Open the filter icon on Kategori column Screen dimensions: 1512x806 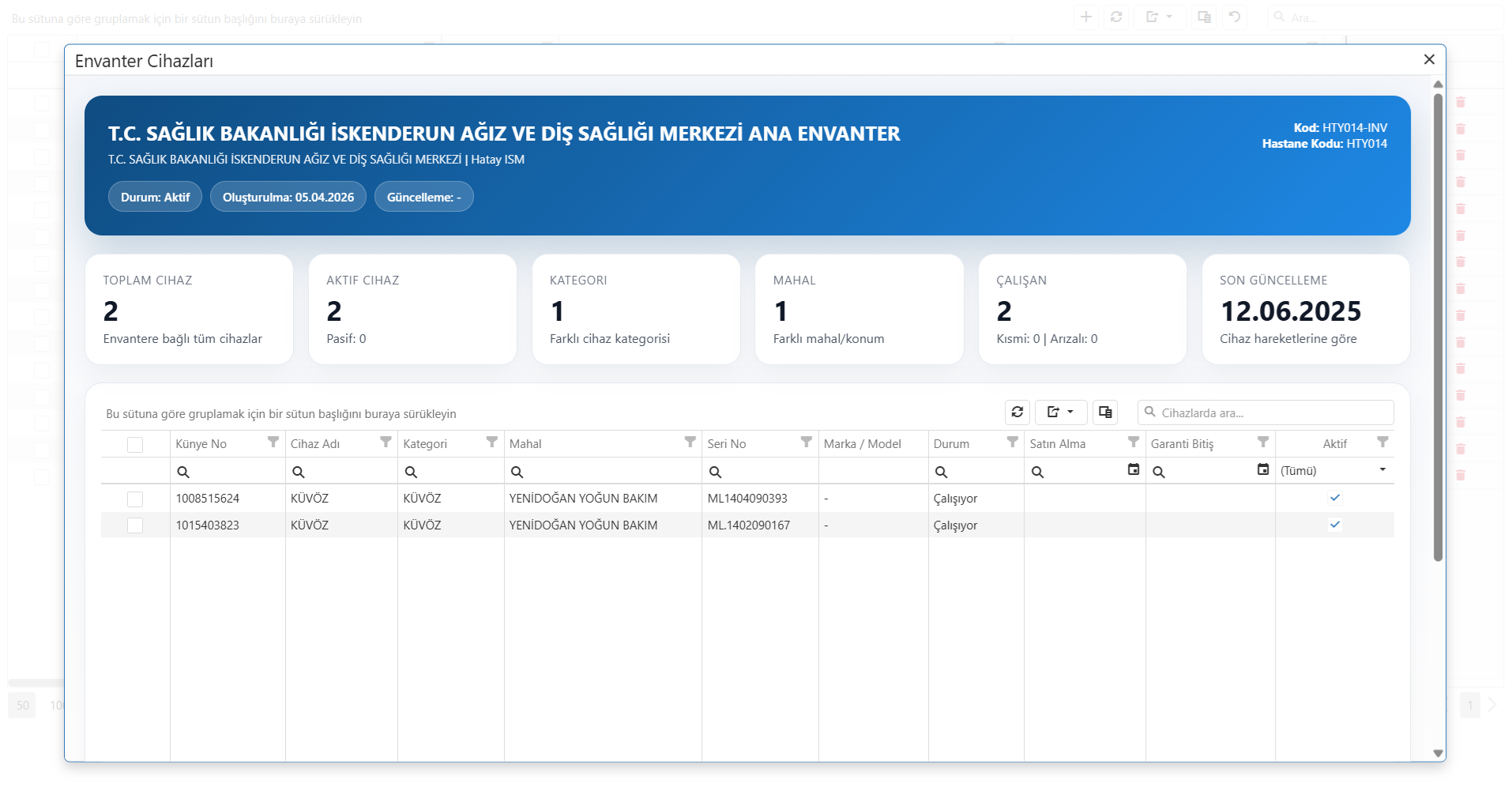point(492,443)
